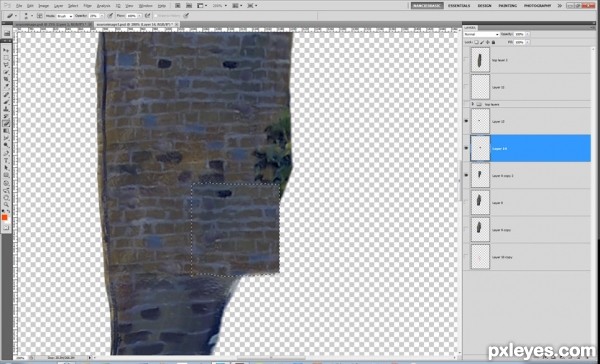Show the Layer 9 copy layer

pos(466,230)
